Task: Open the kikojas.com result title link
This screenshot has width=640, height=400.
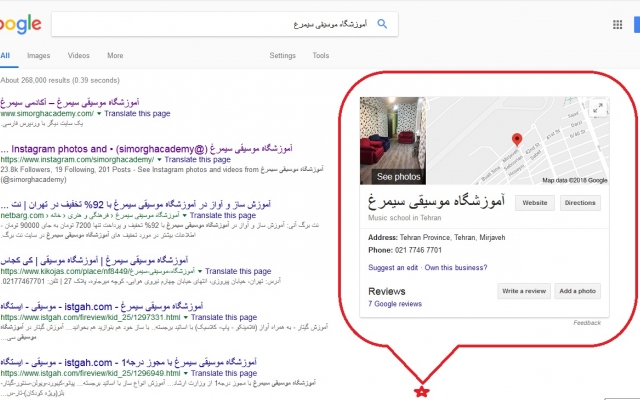Action: pos(94,260)
